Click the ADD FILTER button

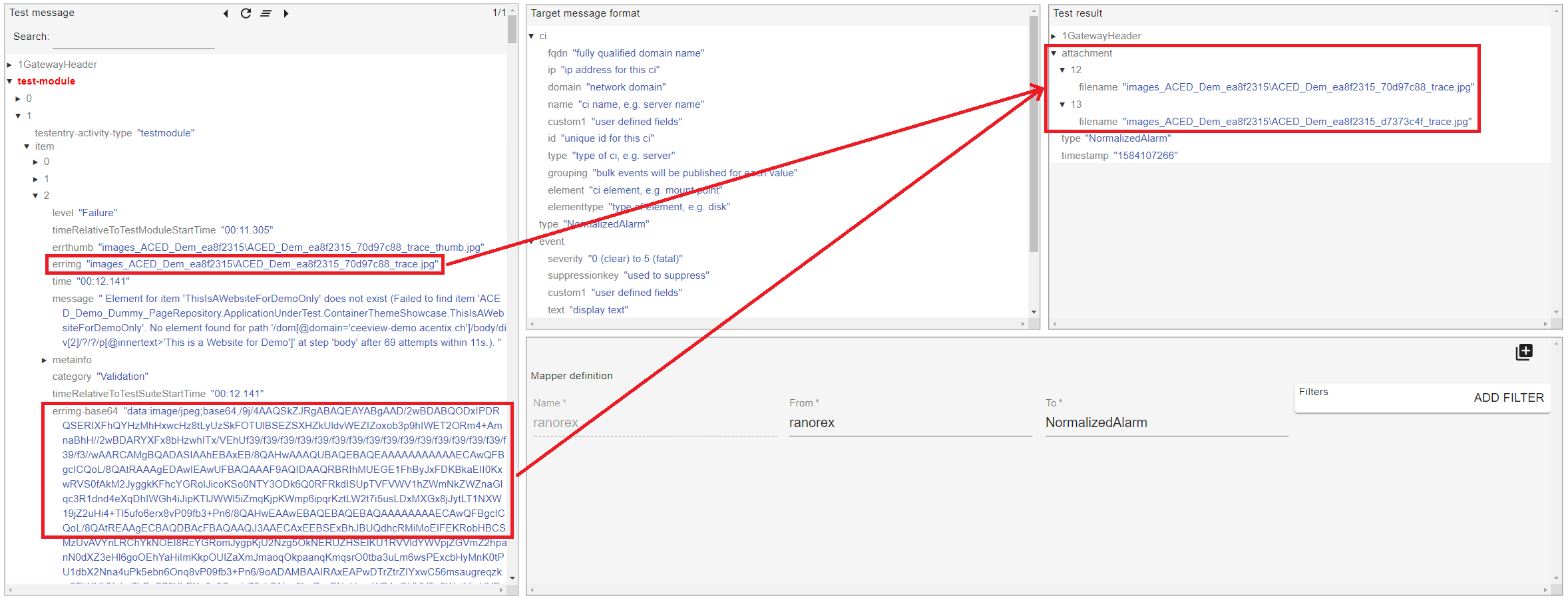(x=1508, y=398)
